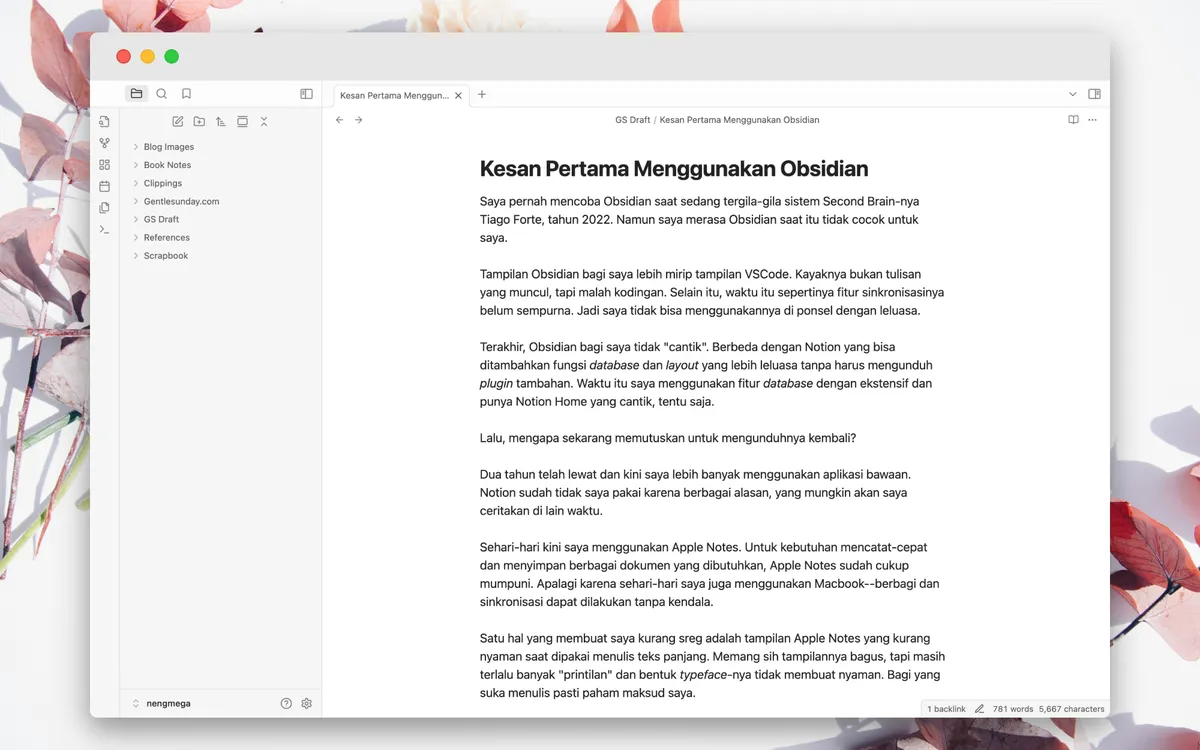The width and height of the screenshot is (1200, 750).
Task: Switch to reading view book icon
Action: coord(1073,120)
